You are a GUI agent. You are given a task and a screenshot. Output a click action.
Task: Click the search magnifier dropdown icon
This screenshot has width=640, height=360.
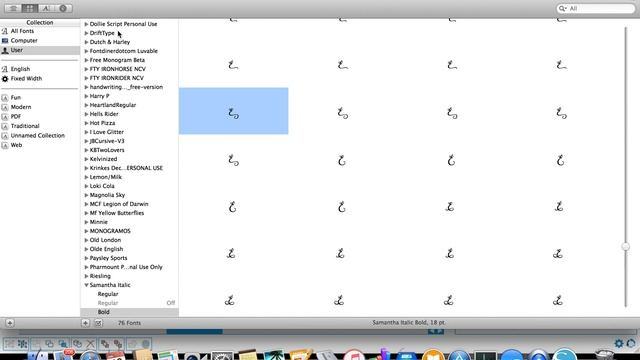pyautogui.click(x=563, y=8)
